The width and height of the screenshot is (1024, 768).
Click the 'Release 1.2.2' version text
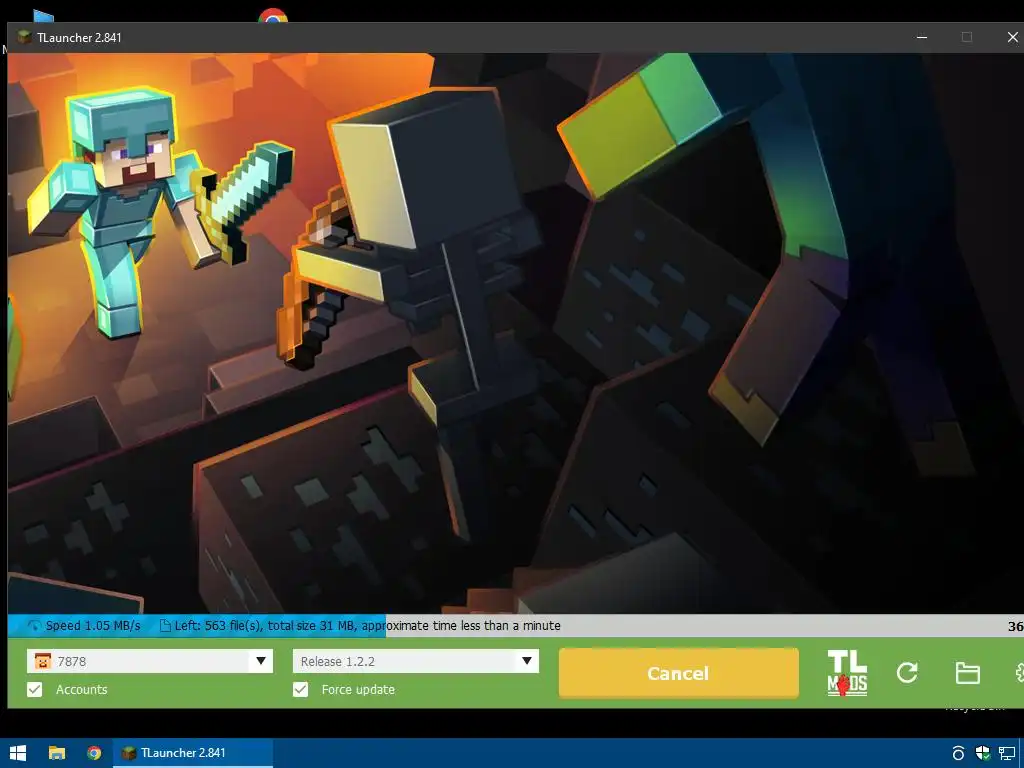[x=338, y=662]
